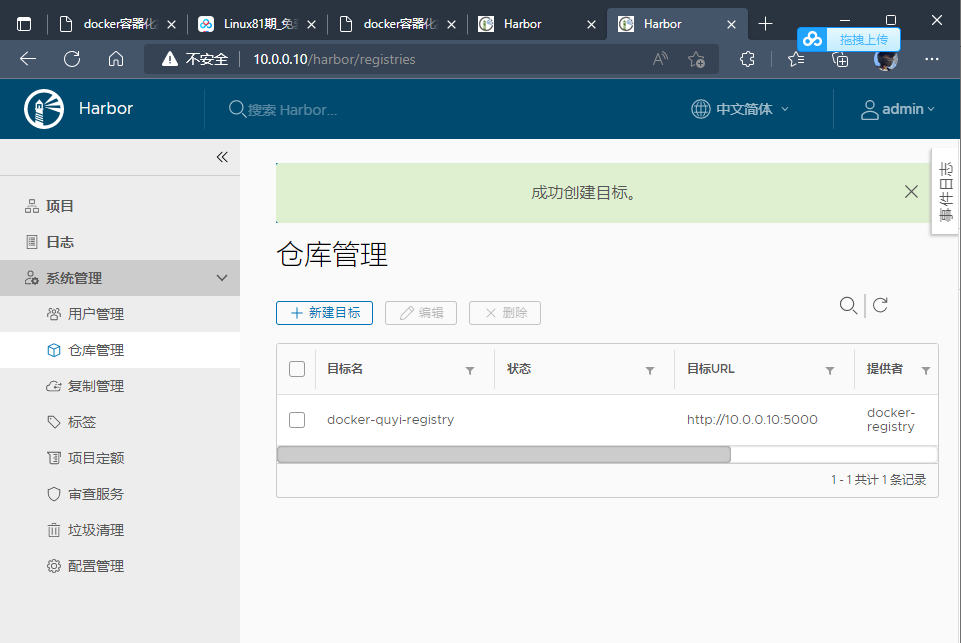
Task: Open browser extensions puzzle icon
Action: pos(747,59)
